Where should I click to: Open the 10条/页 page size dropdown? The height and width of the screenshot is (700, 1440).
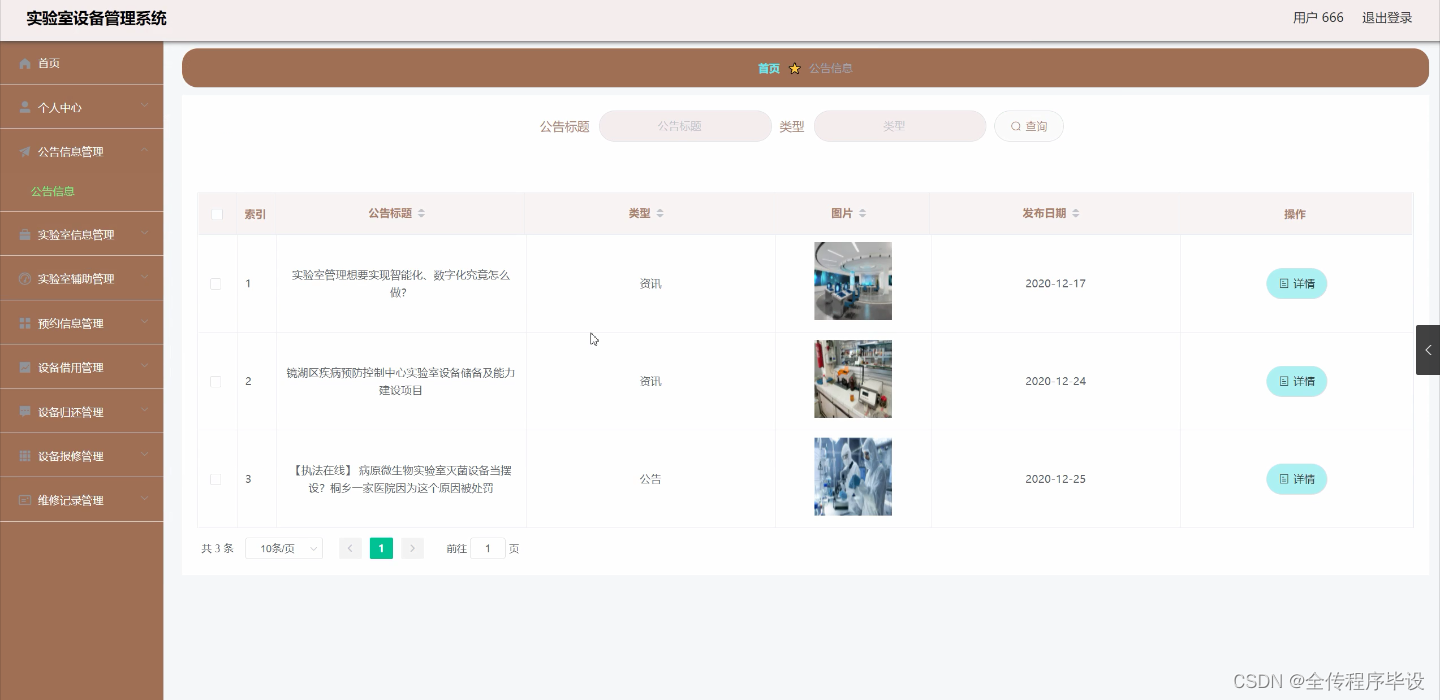point(283,548)
